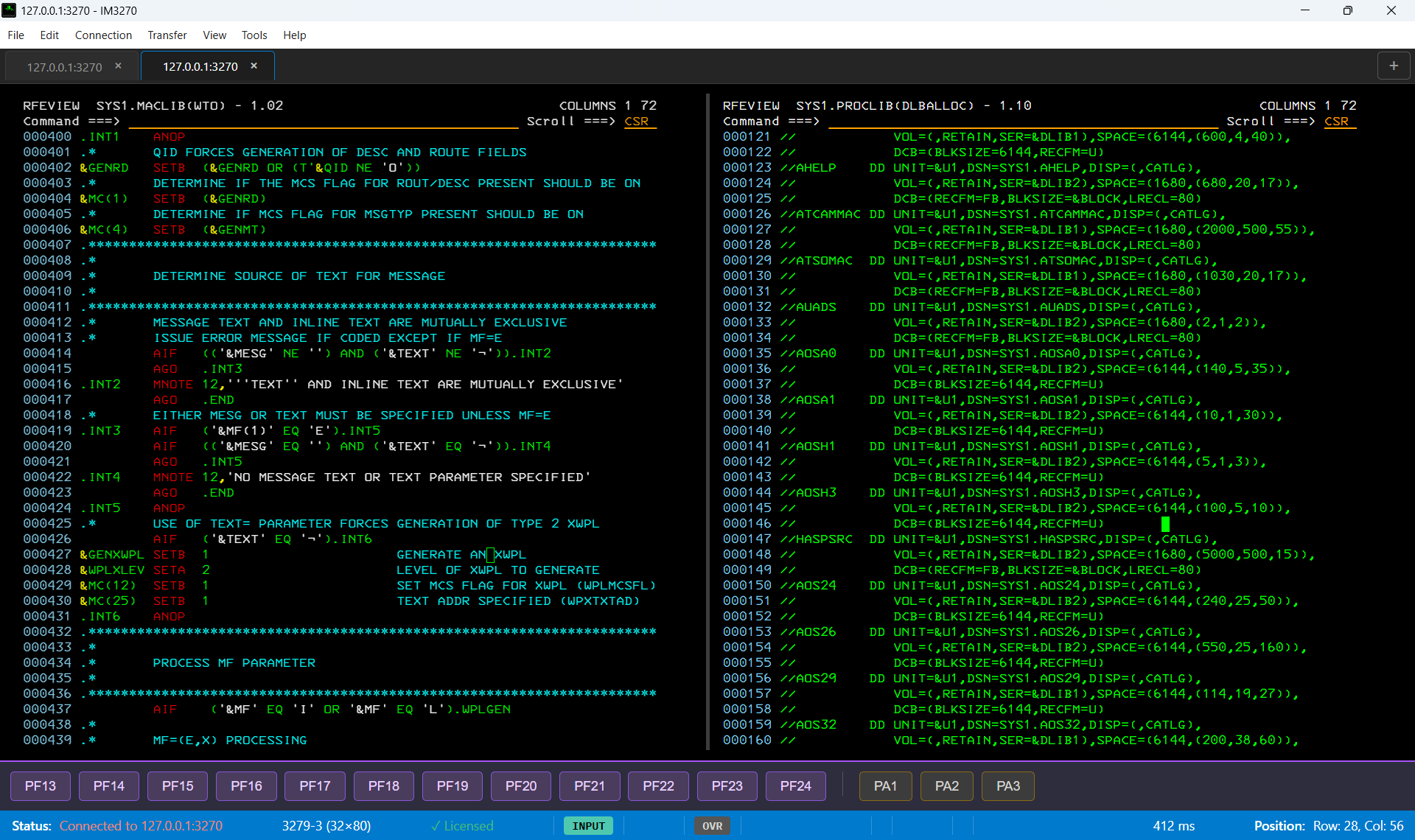Click the left Scroll CSR field
This screenshot has height=840, width=1415.
640,122
